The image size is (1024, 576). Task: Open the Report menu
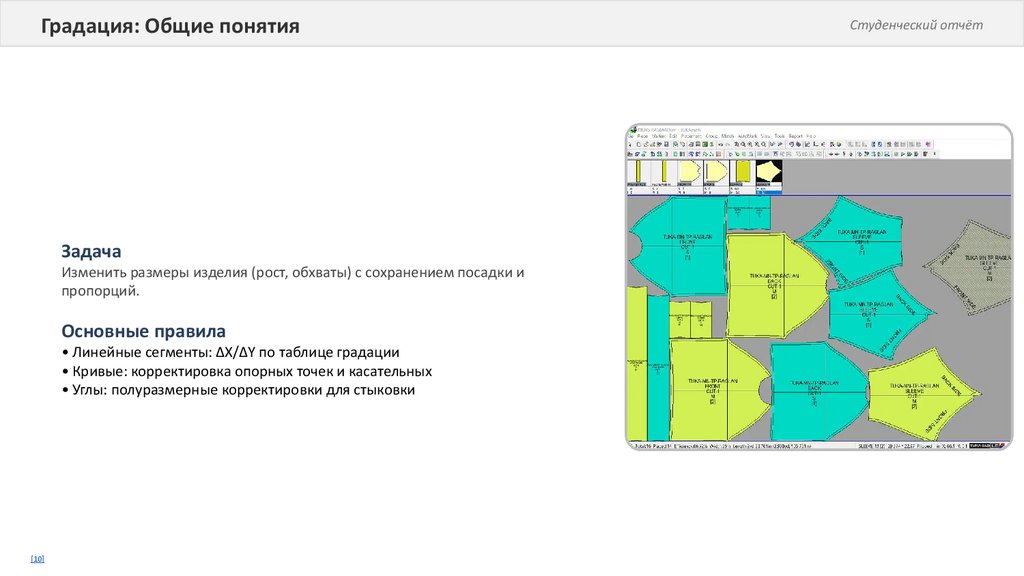(x=795, y=136)
